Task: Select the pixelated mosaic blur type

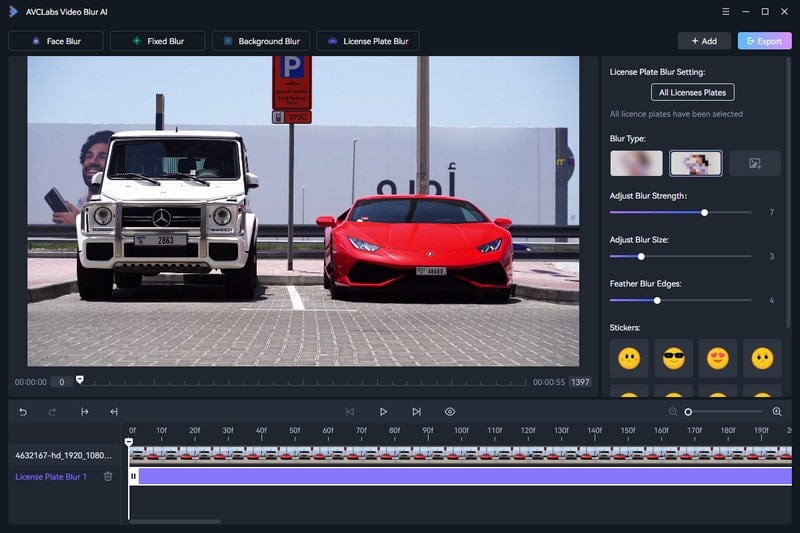Action: 695,163
